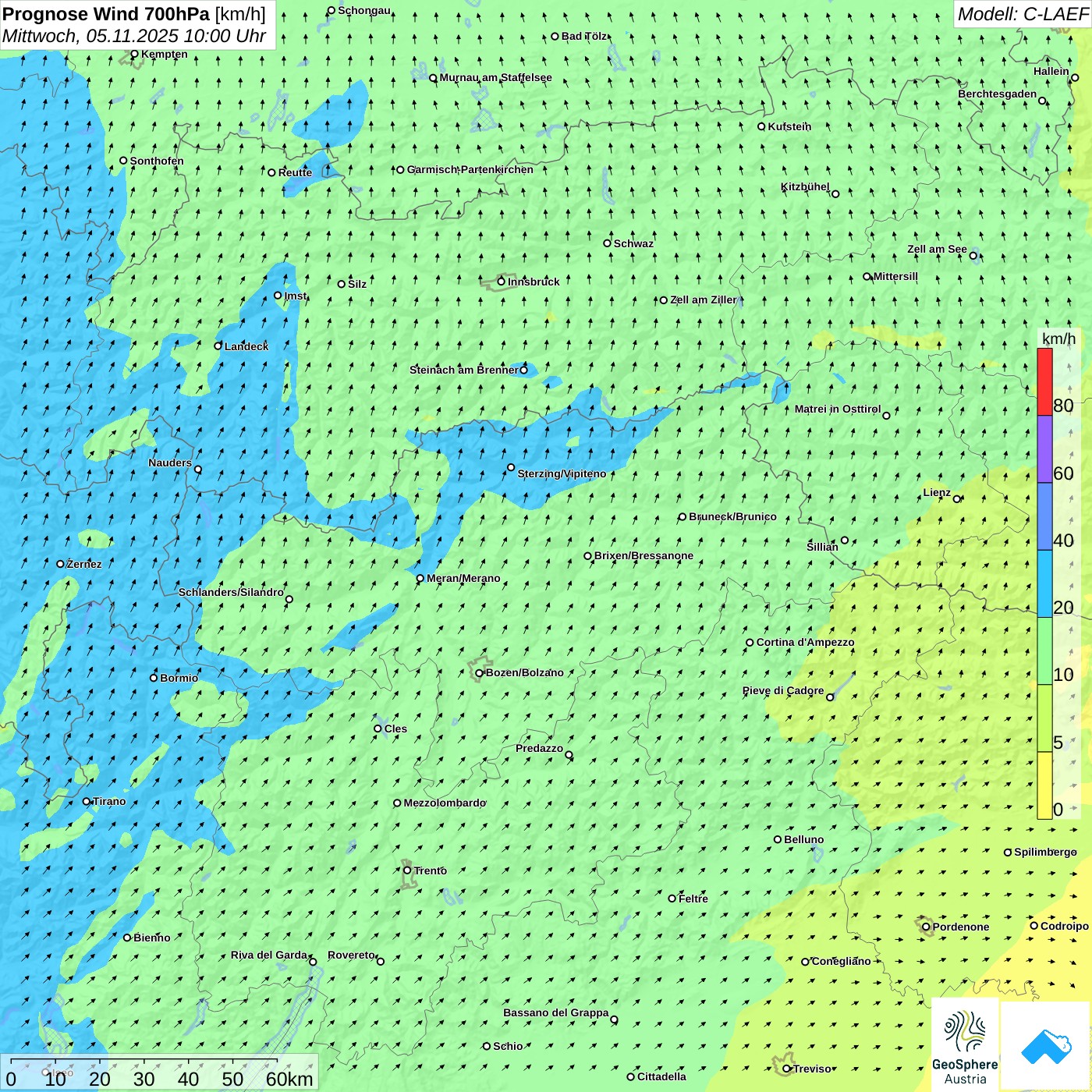Click the Pieve di Cadore label
This screenshot has height=1092, width=1092.
[783, 690]
